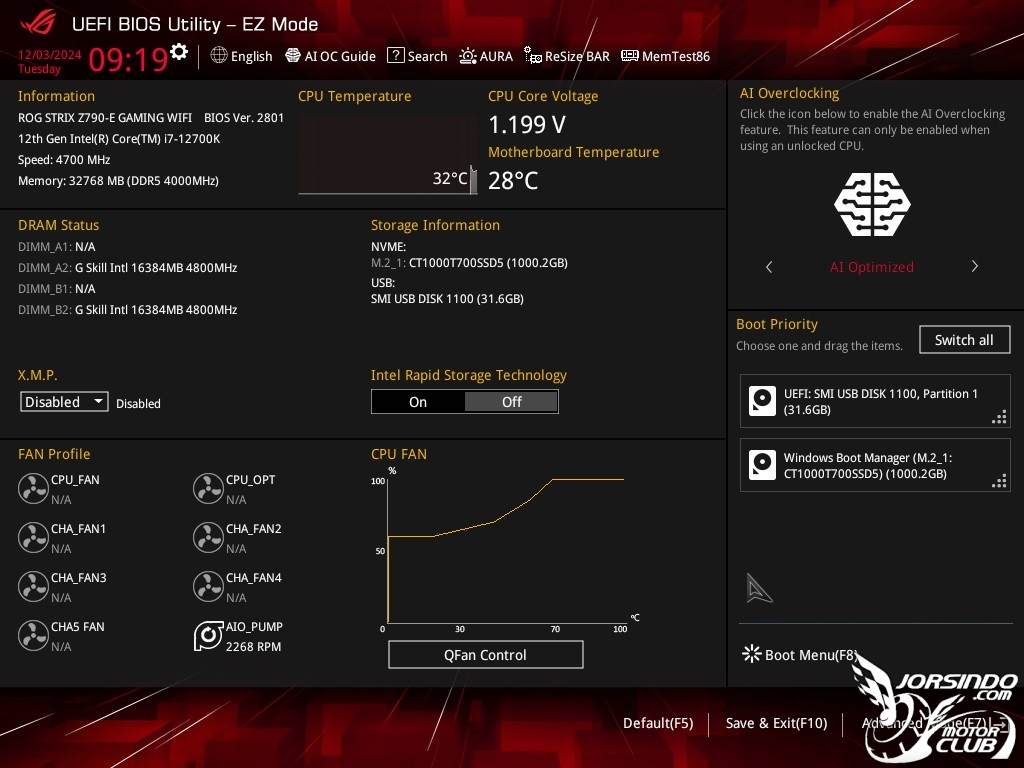Click the CHA_FAN3 fan icon
Image resolution: width=1024 pixels, height=768 pixels.
(x=33, y=586)
